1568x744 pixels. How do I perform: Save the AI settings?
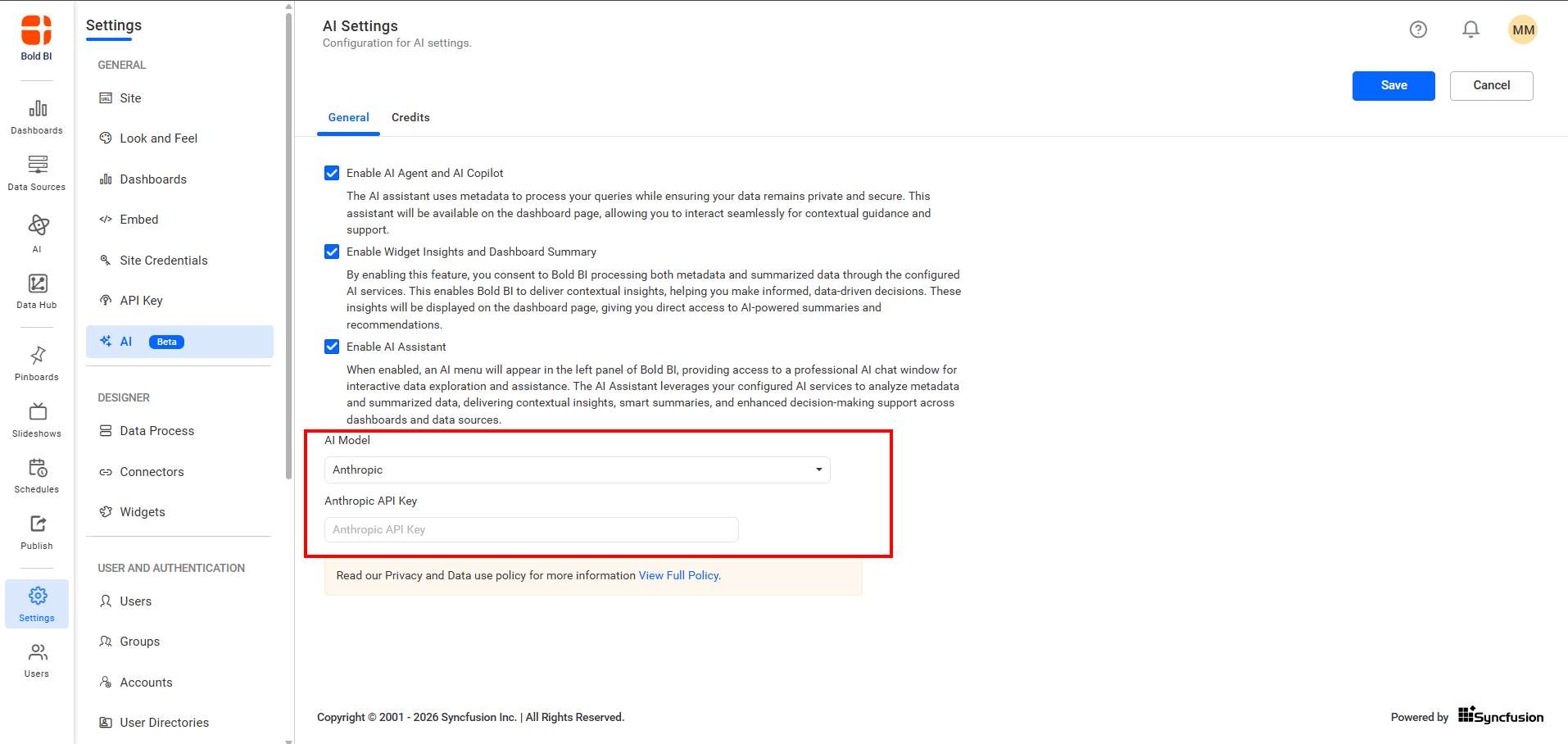click(1394, 86)
